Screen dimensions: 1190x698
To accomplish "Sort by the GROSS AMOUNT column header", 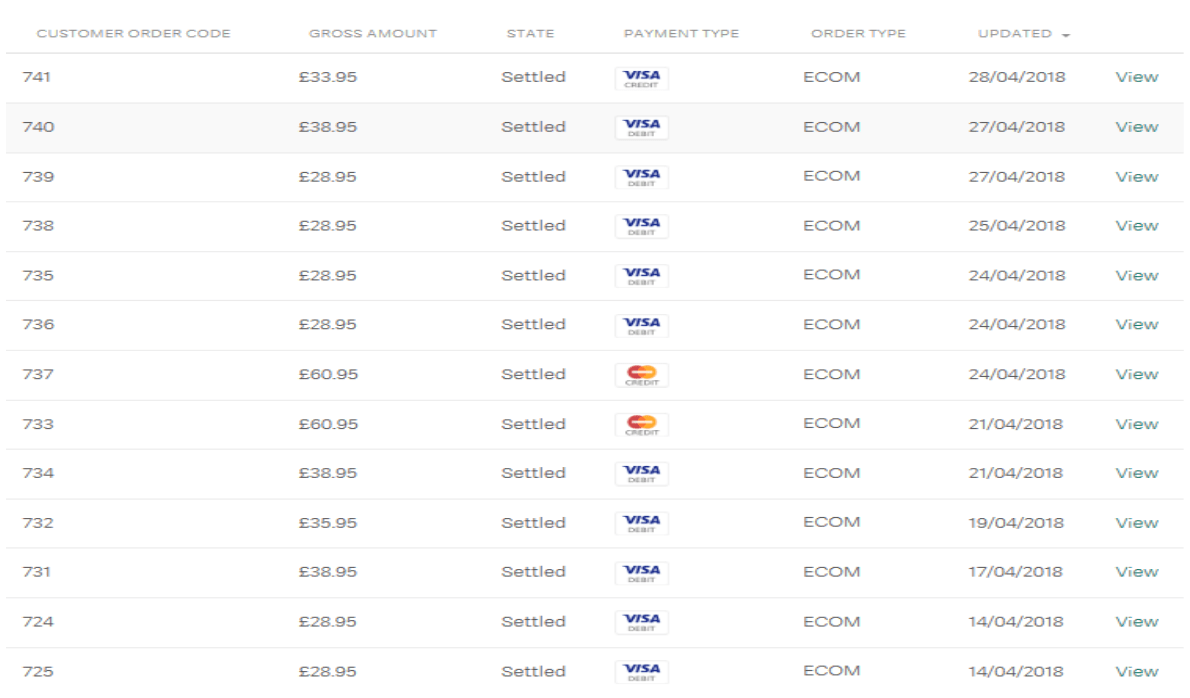I will pos(372,33).
